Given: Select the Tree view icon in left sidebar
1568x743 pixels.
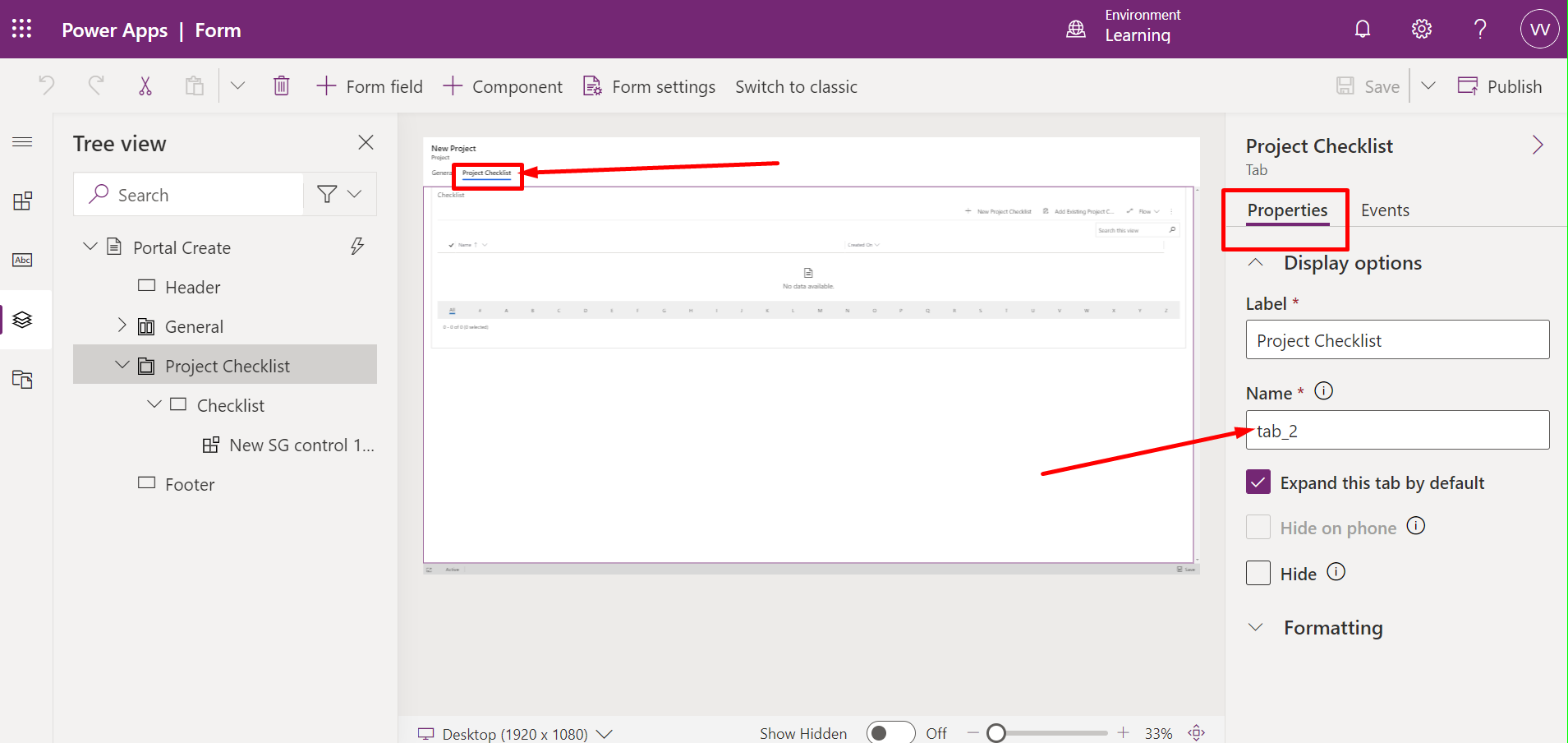Looking at the screenshot, I should 22,320.
